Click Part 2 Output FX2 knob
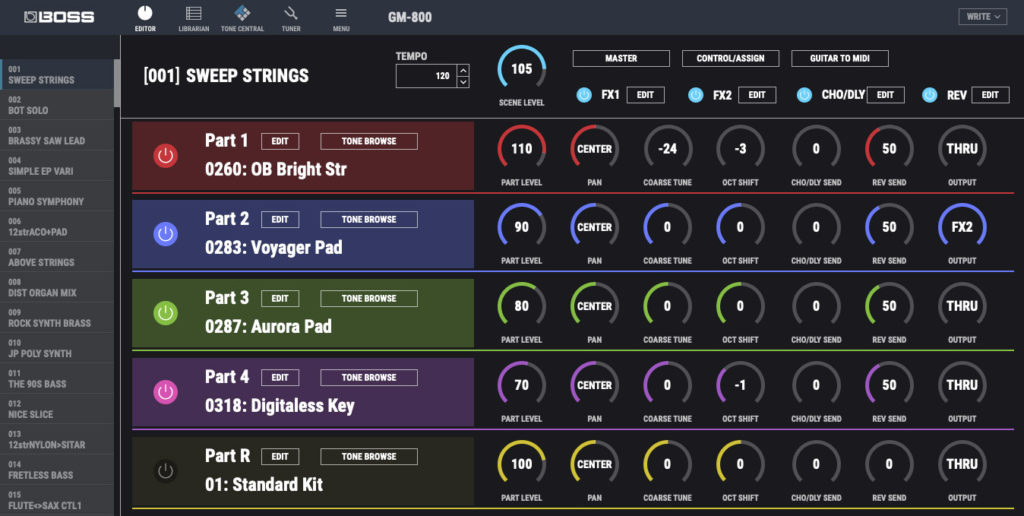The height and width of the screenshot is (516, 1024). tap(962, 227)
